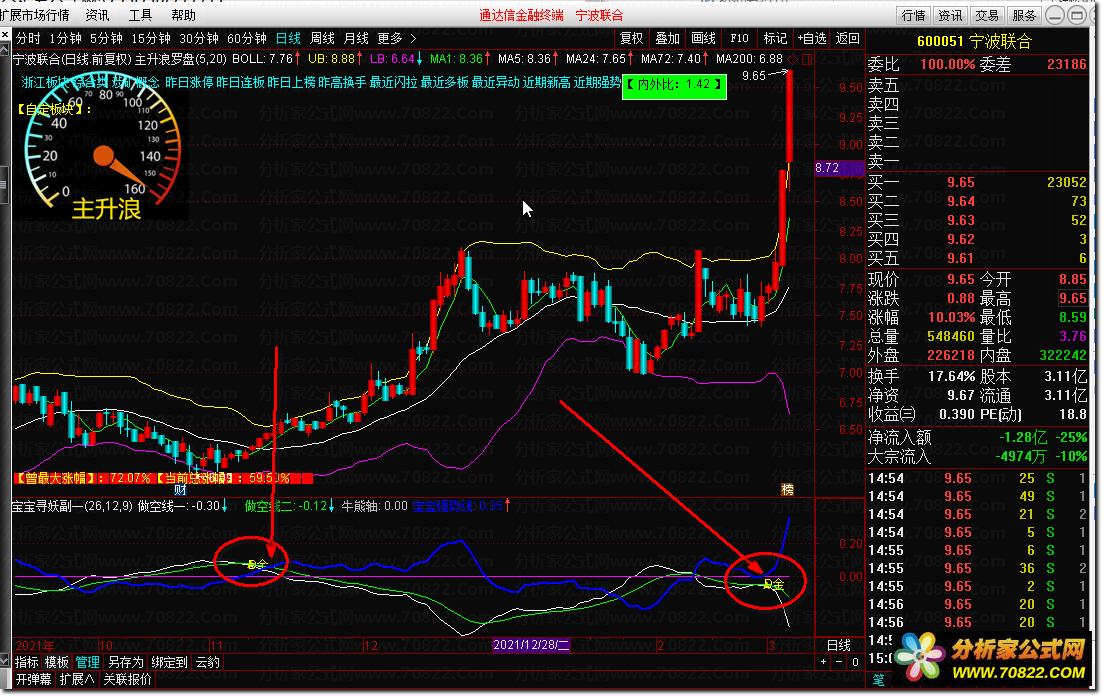Click the arrow chevron after 更多
The width and height of the screenshot is (1104, 697).
pyautogui.click(x=413, y=38)
